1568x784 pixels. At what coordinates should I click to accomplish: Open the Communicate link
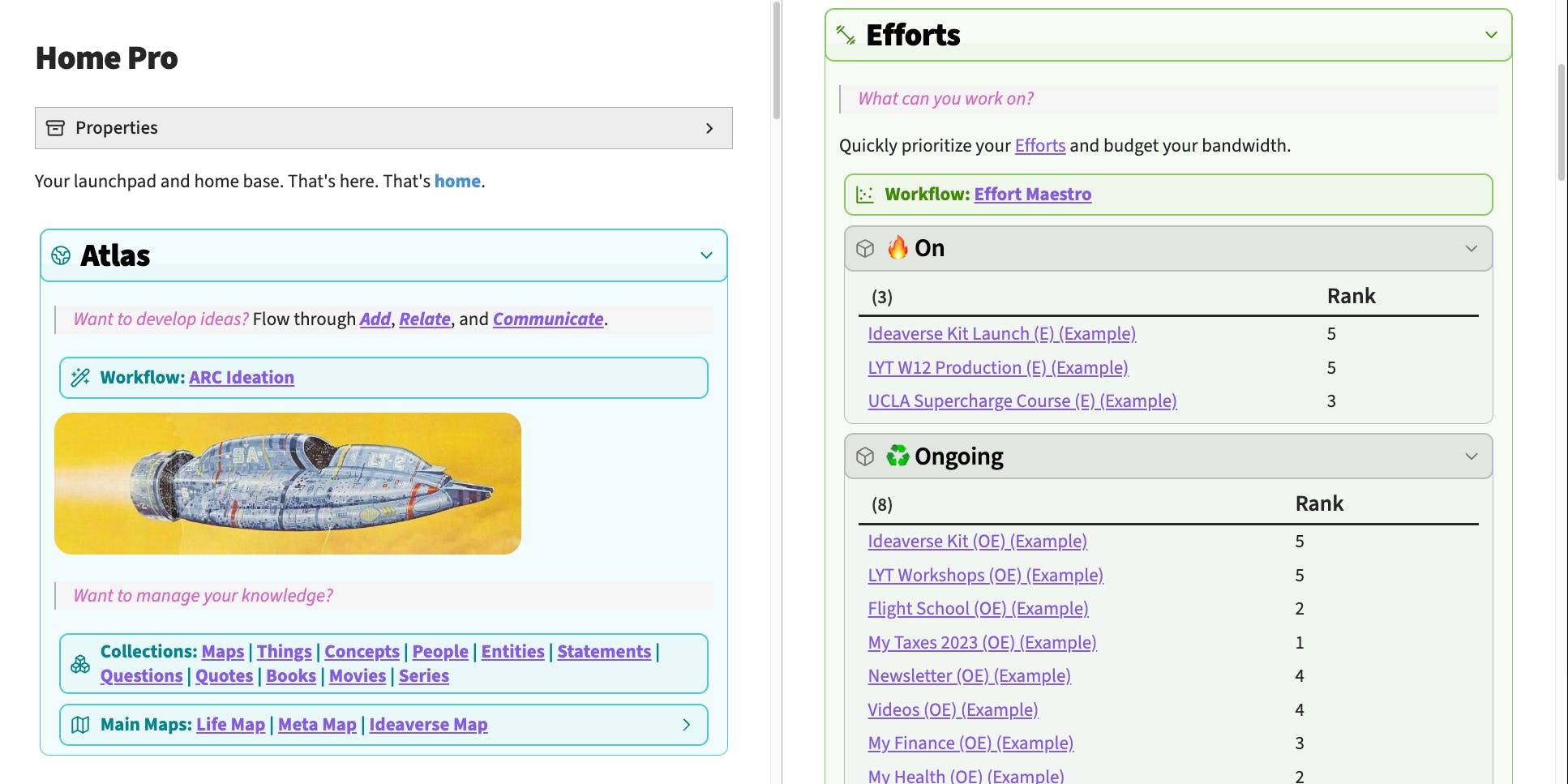(x=548, y=319)
